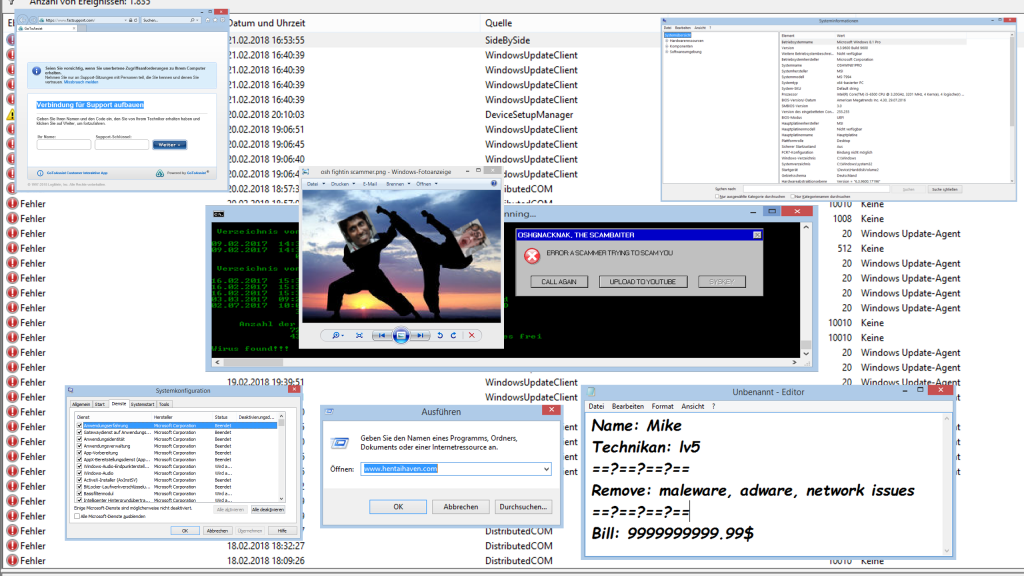Viewport: 1024px width, 576px height.
Task: Click the CALL AGAIN button
Action: tap(559, 281)
